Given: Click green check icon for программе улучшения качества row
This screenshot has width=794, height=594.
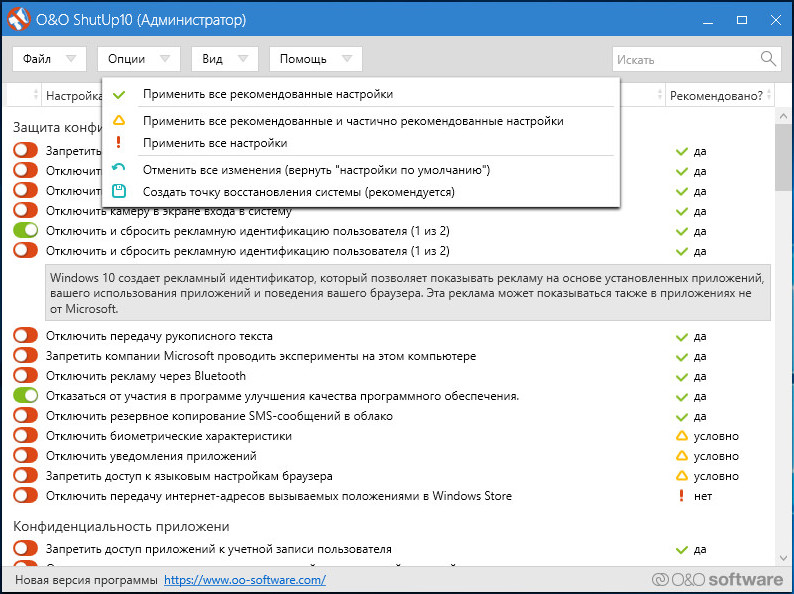Looking at the screenshot, I should click(x=682, y=397).
